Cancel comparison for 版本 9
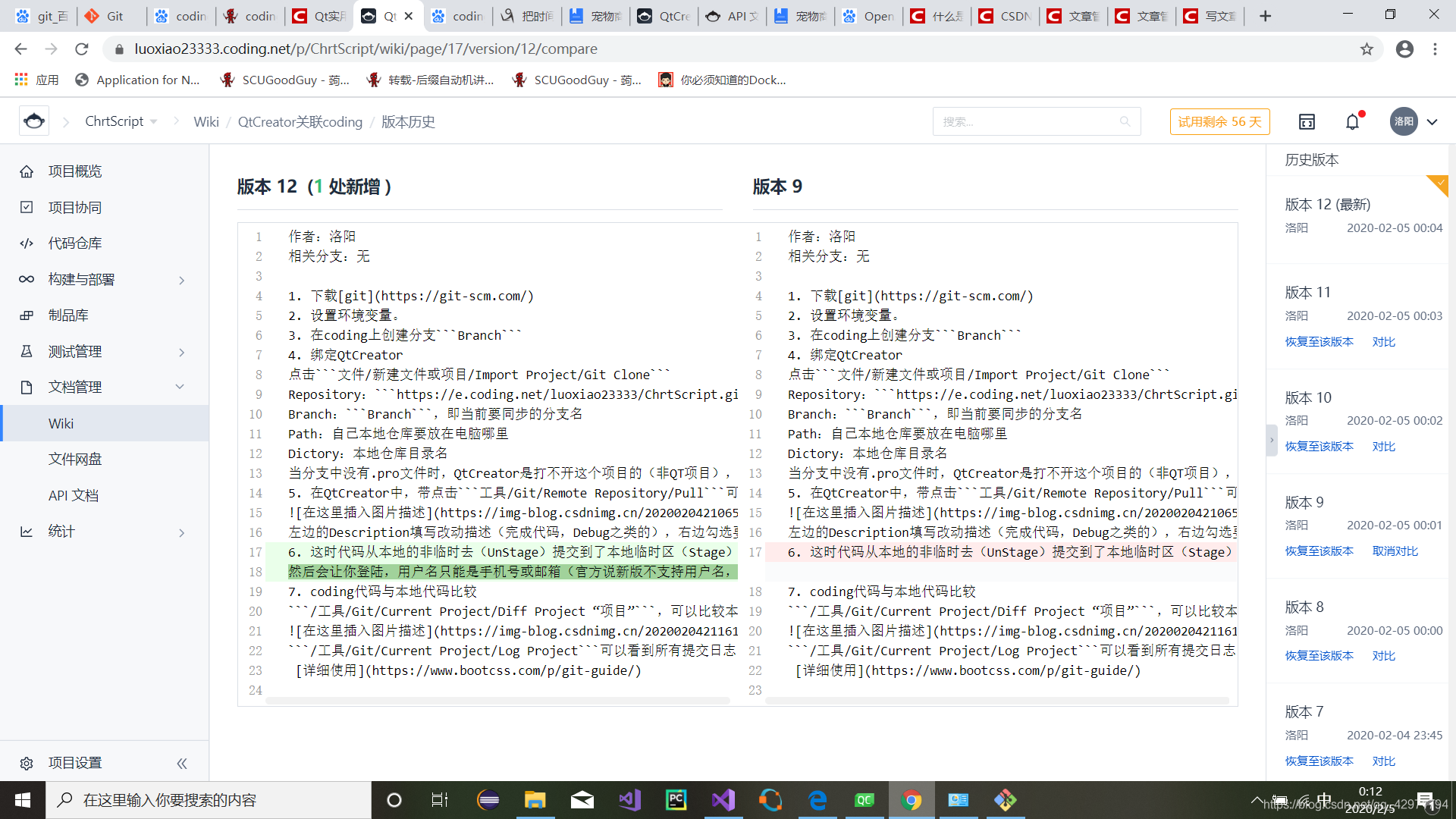1456x819 pixels. (x=1395, y=551)
